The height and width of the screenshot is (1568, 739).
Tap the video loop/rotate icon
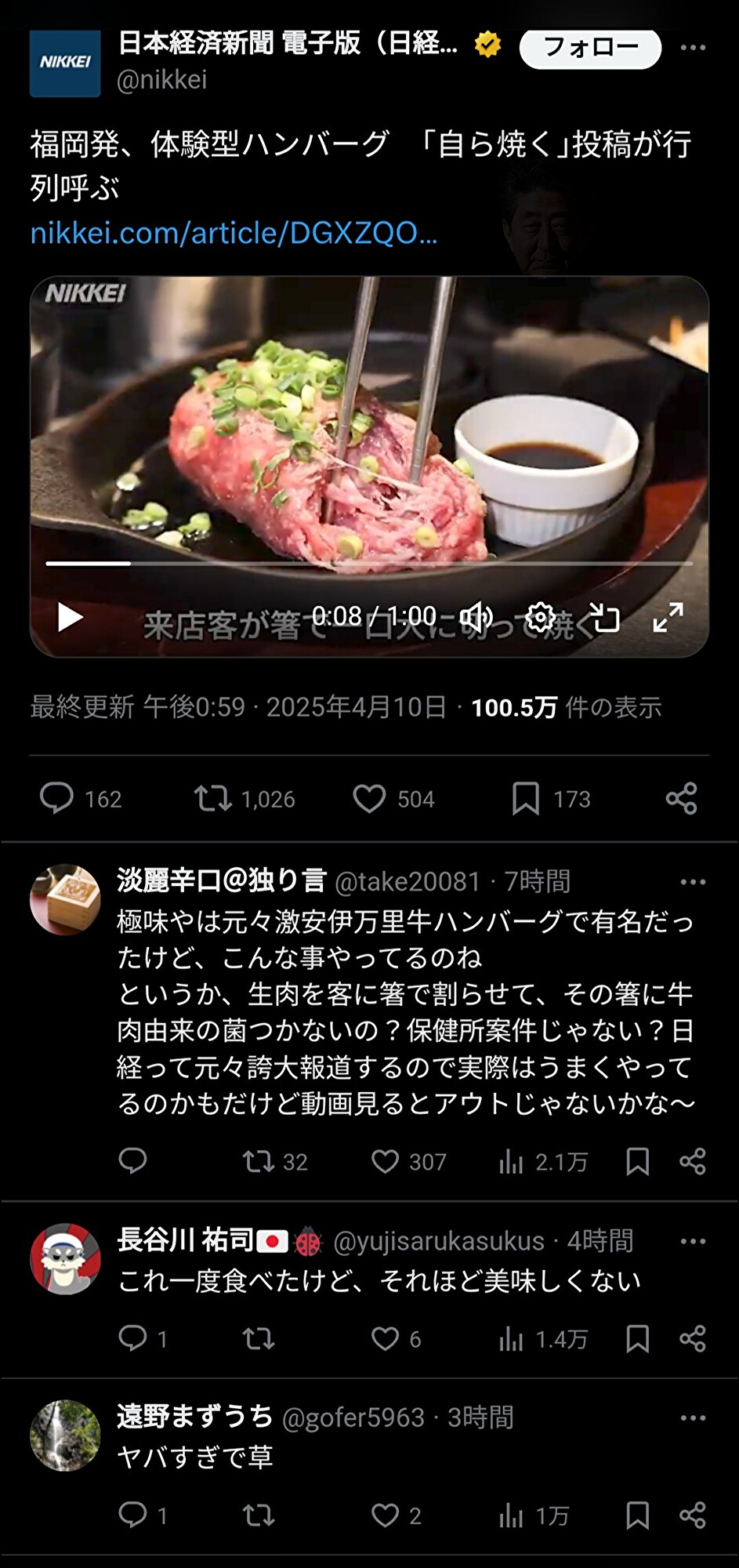[605, 618]
